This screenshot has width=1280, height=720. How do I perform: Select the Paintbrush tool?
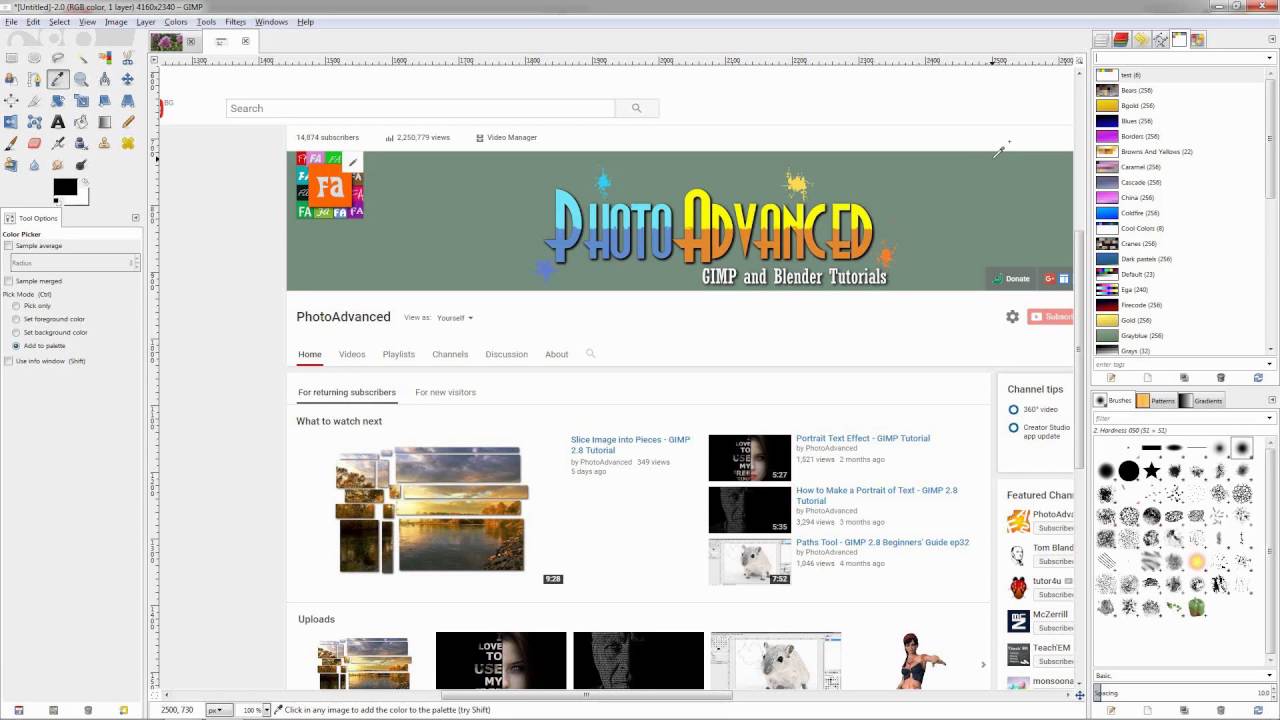[x=11, y=143]
